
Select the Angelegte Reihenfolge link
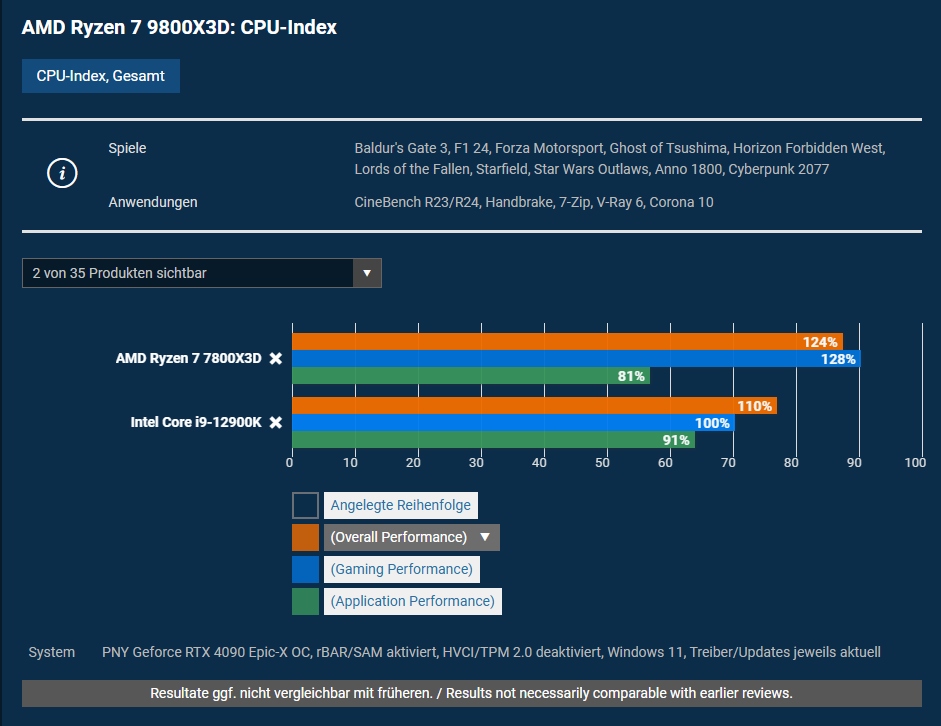click(x=400, y=505)
